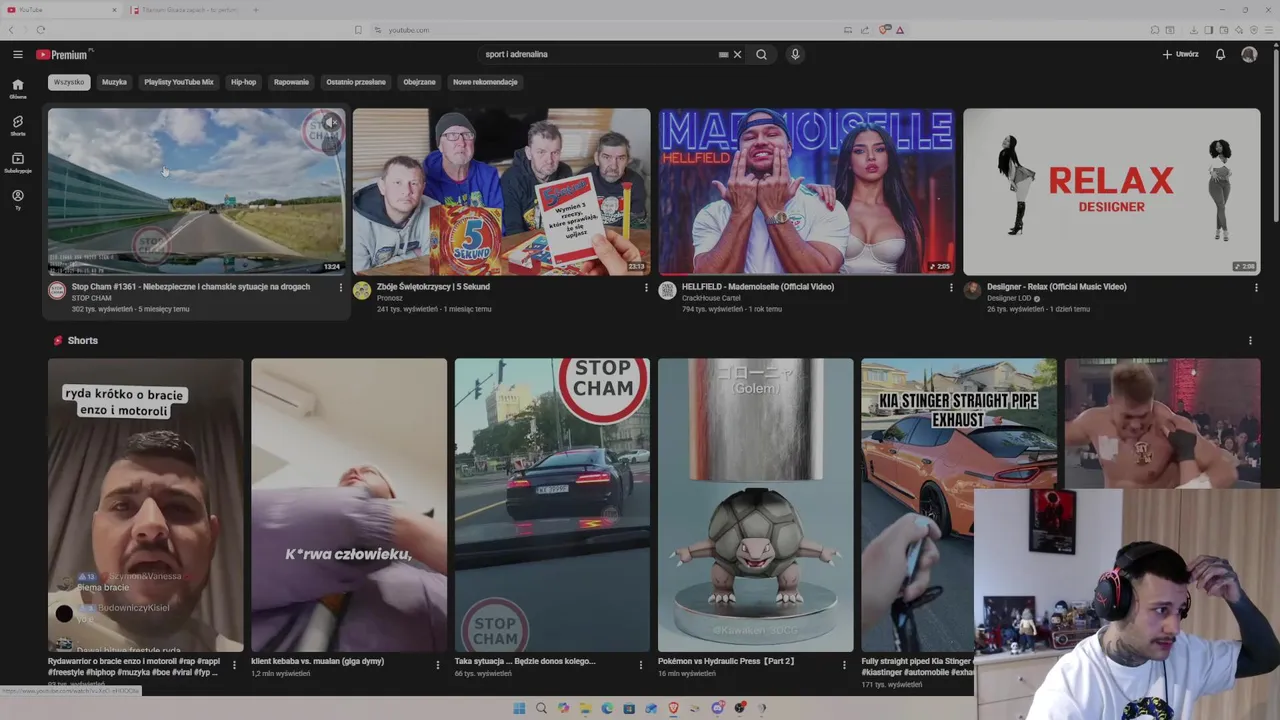The width and height of the screenshot is (1280, 720).
Task: Play the STOP CHAM Audi short
Action: click(552, 505)
